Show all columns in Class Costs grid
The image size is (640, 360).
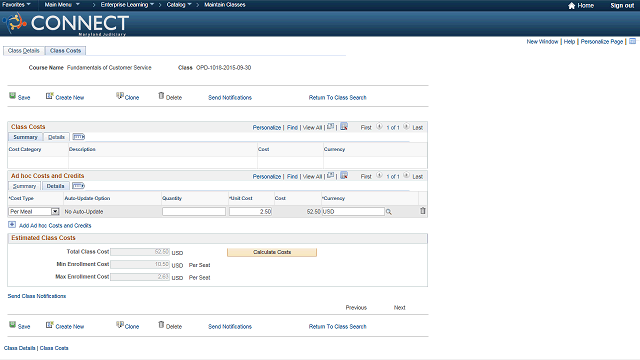click(x=79, y=137)
